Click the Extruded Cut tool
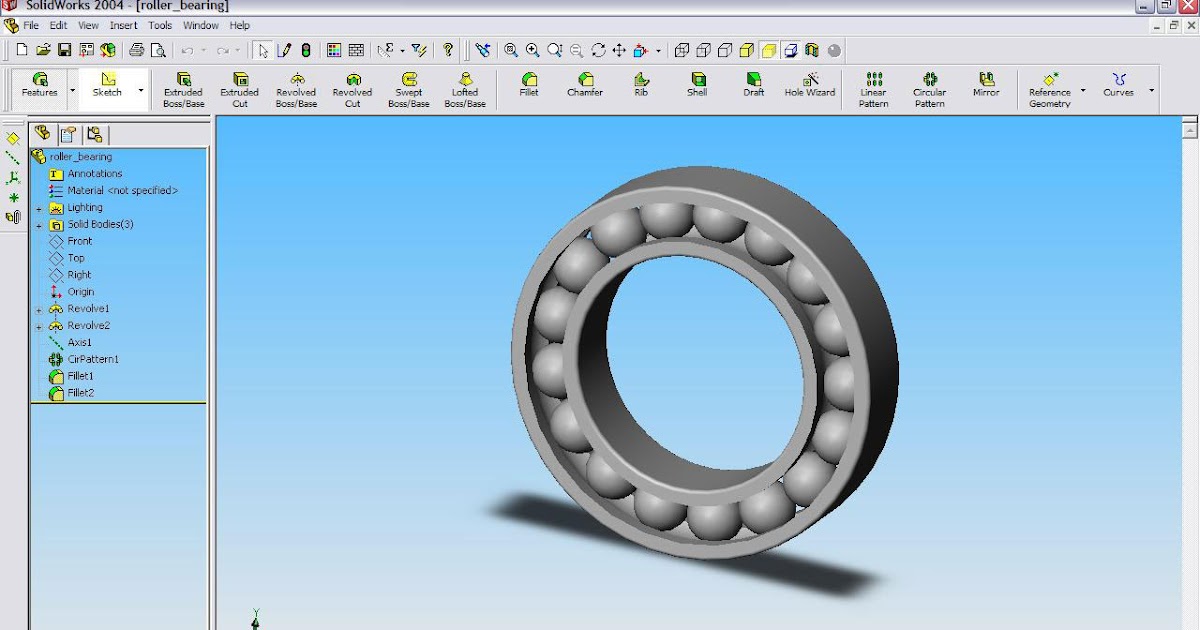Image resolution: width=1200 pixels, height=630 pixels. 240,90
